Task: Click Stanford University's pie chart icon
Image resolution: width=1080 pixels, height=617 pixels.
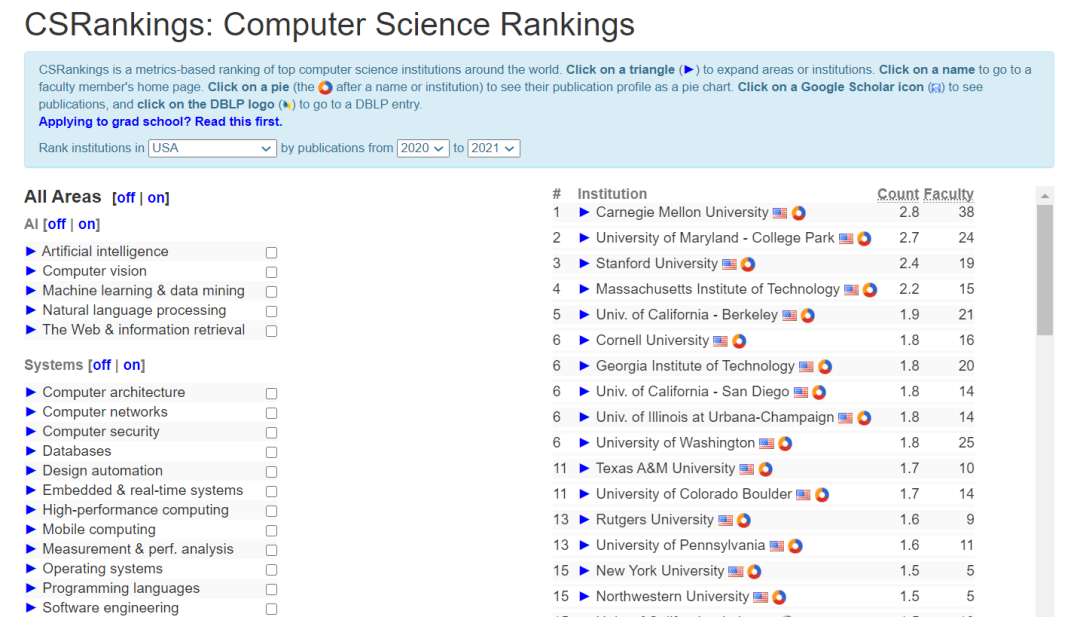Action: pos(748,264)
